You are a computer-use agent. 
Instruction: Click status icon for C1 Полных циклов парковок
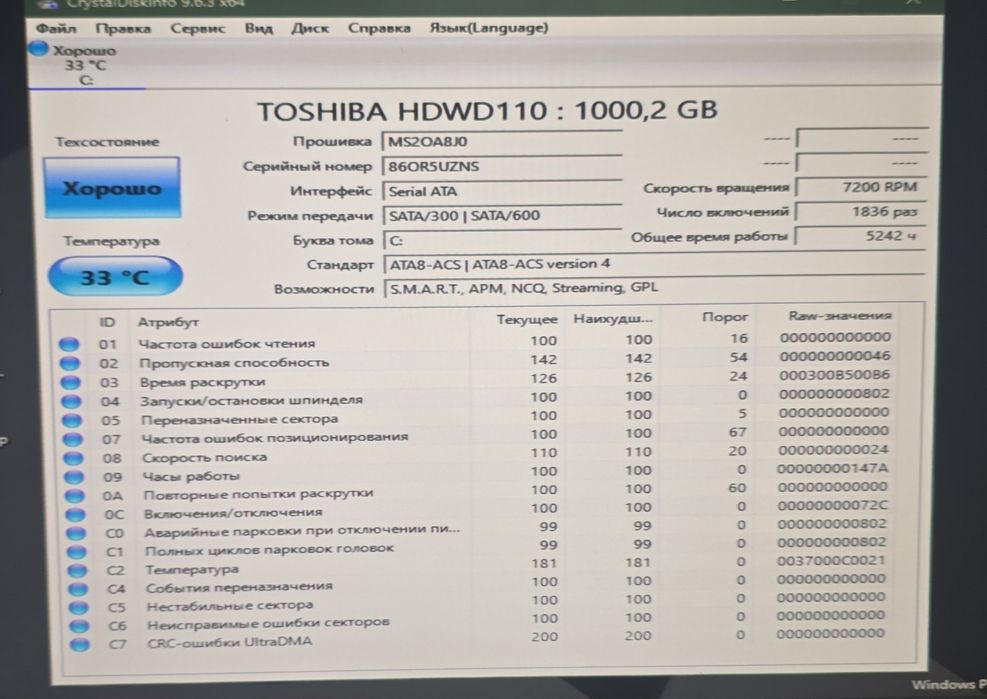(76, 552)
